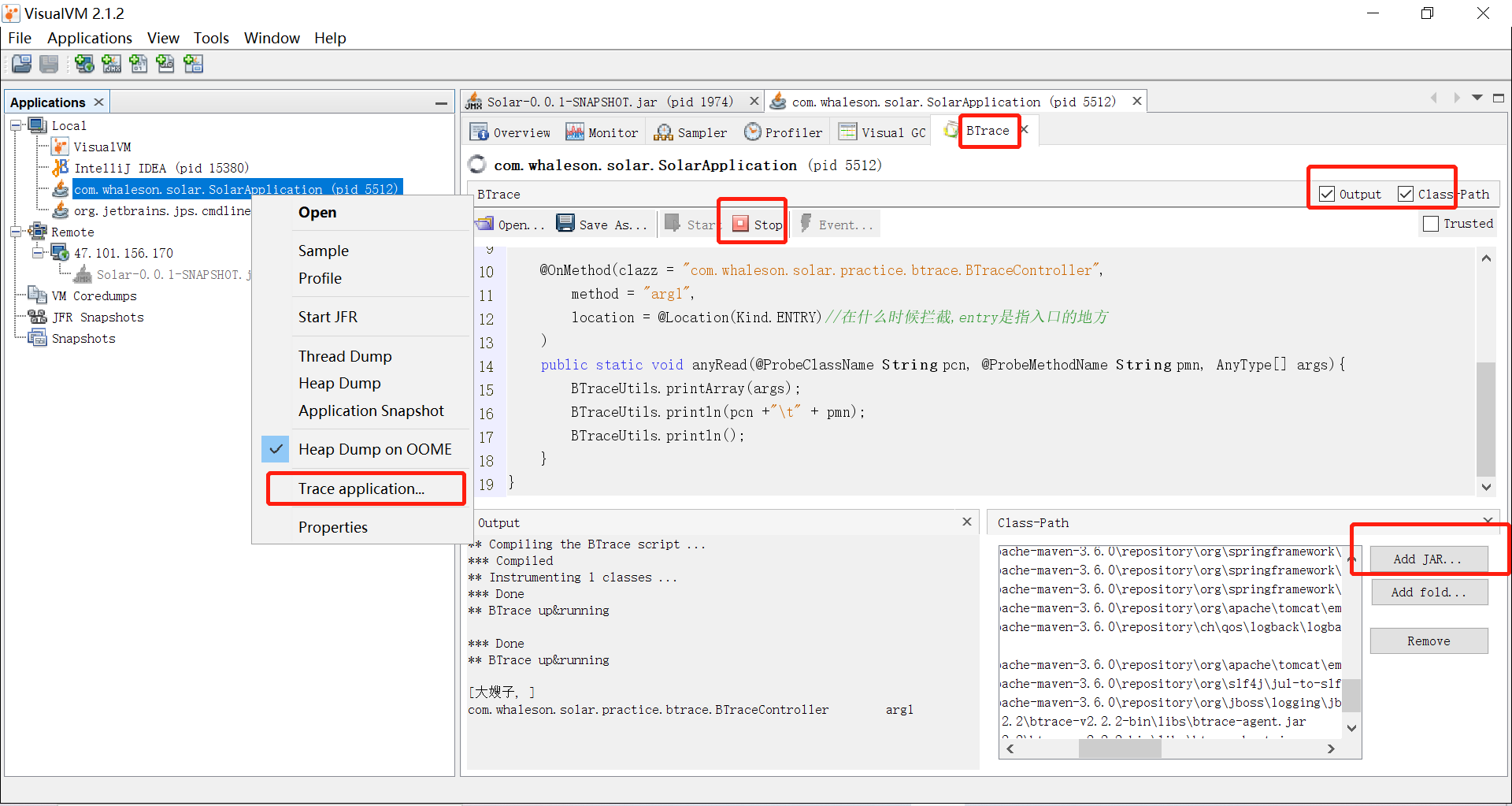Screen dimensions: 1512x806
Task: Open the Applications menu
Action: pos(90,38)
